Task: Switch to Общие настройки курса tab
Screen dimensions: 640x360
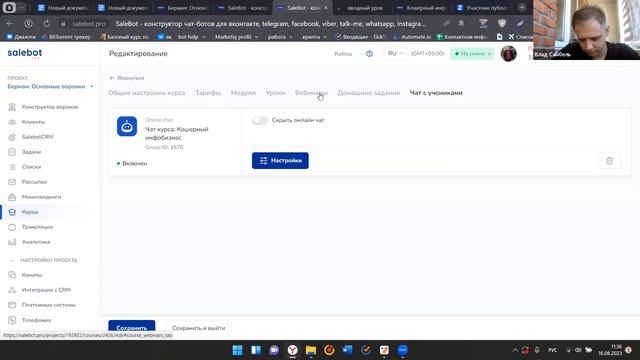Action: (147, 93)
